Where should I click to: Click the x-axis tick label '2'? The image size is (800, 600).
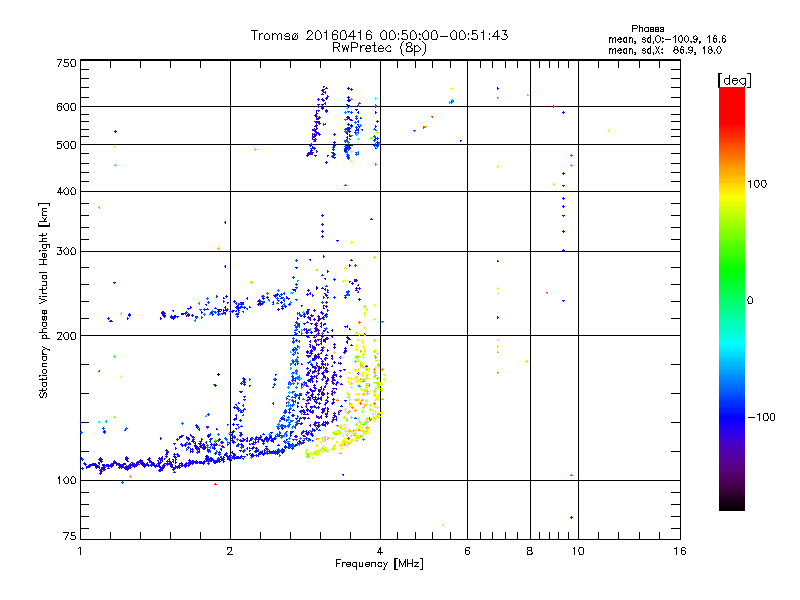(230, 551)
